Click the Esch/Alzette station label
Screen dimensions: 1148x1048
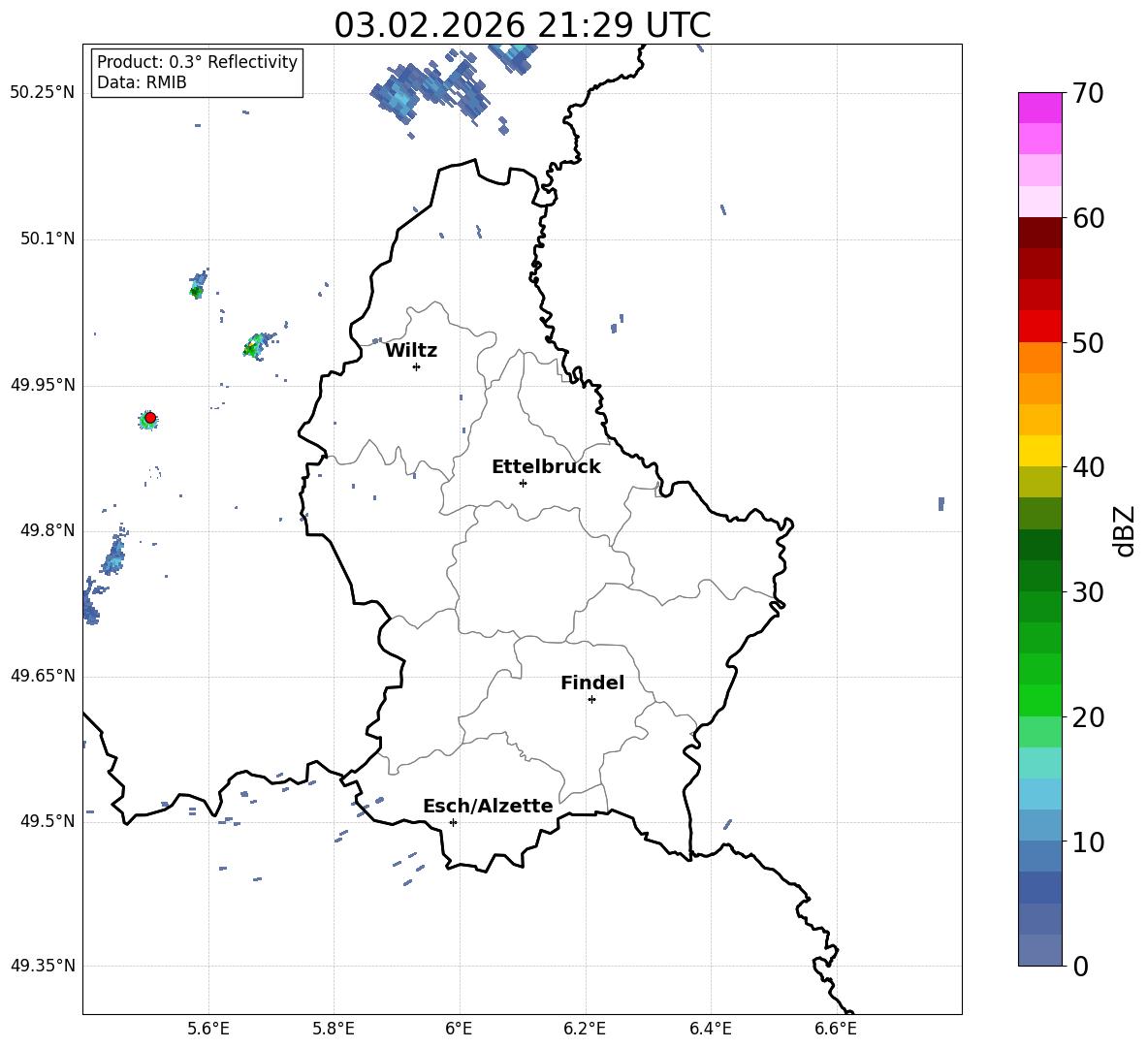[x=488, y=806]
